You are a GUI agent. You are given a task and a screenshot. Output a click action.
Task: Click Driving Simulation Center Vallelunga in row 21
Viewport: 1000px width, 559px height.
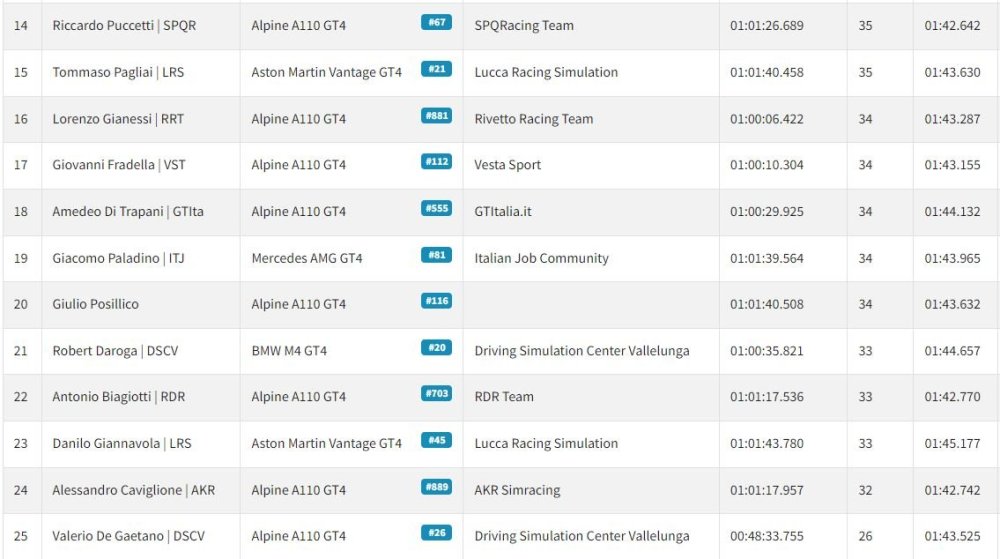(x=582, y=351)
